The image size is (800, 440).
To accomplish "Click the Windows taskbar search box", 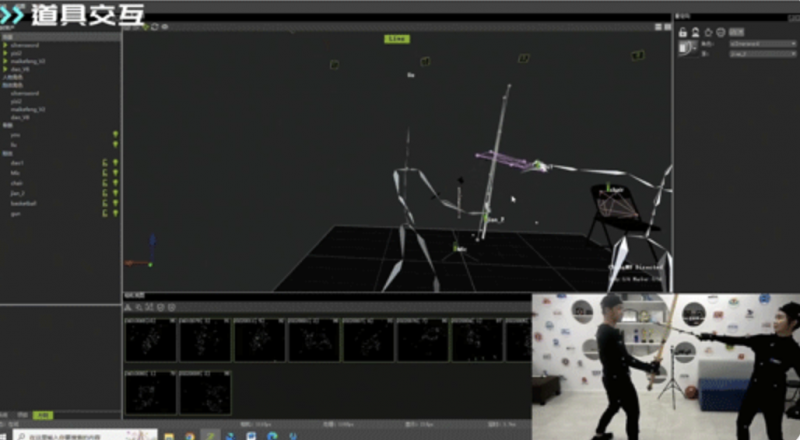I will [x=80, y=436].
